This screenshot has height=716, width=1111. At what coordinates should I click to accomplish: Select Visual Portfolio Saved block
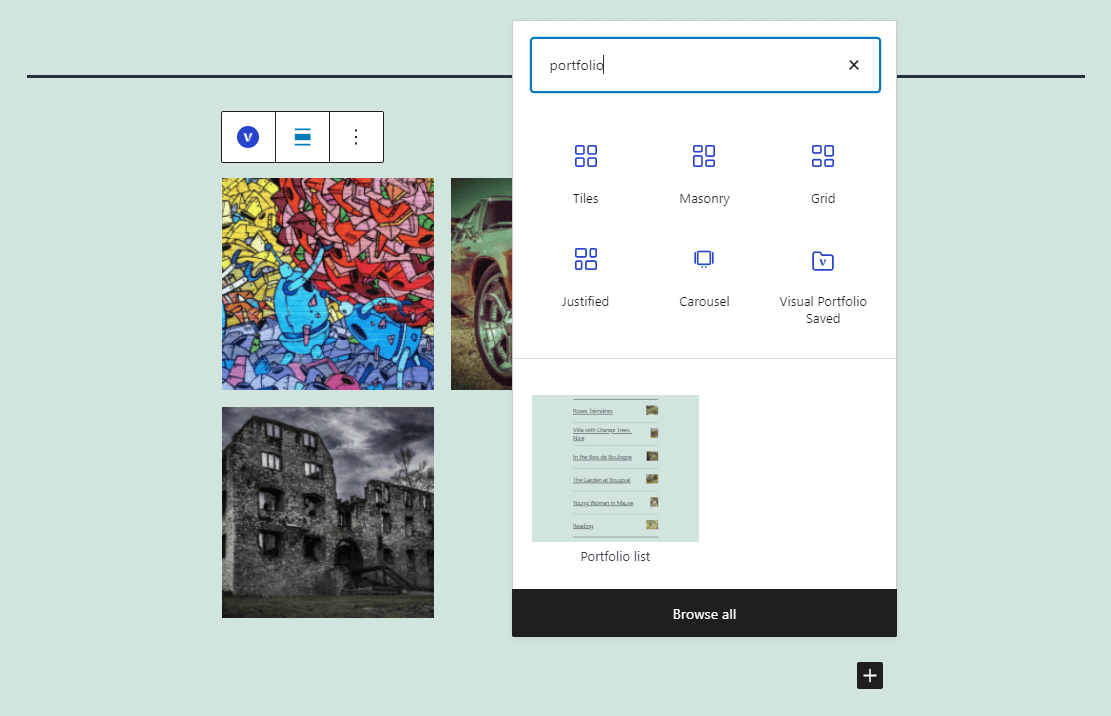[x=823, y=285]
